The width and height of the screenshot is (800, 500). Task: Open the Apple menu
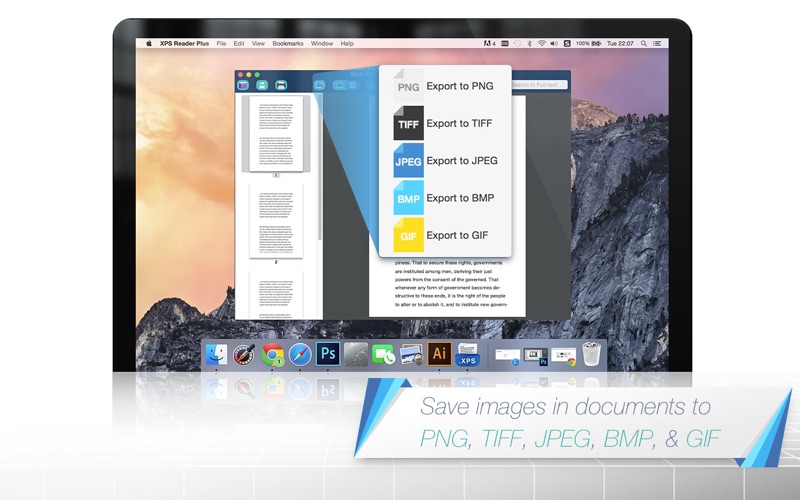[x=149, y=43]
